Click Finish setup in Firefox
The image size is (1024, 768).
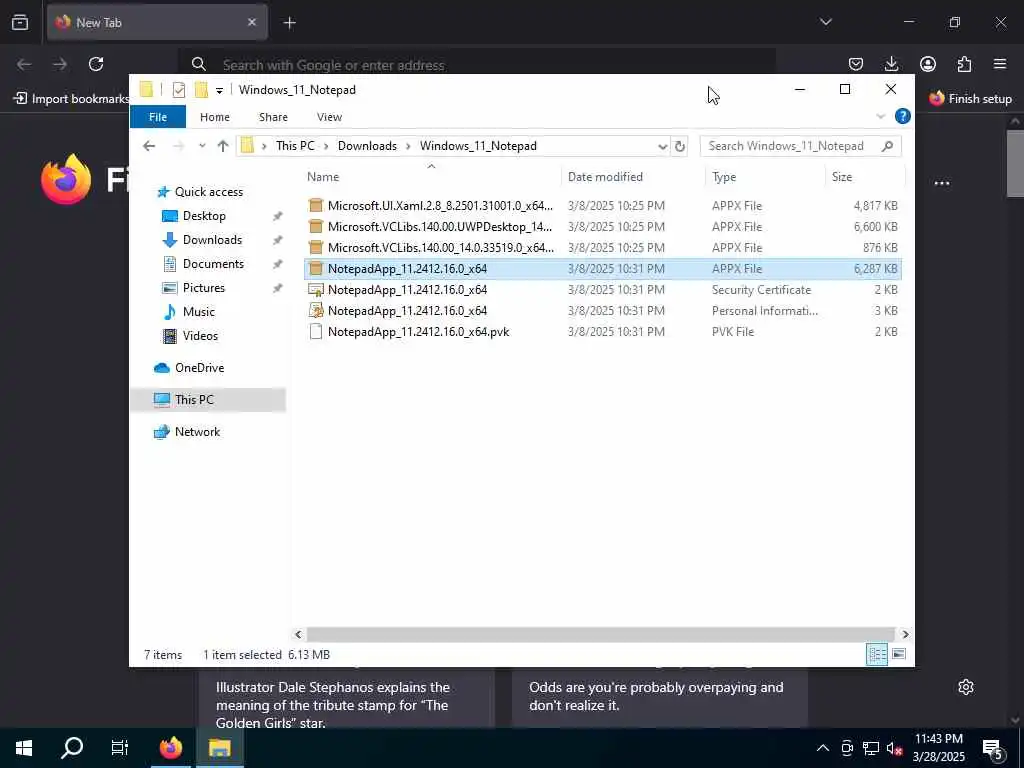tap(970, 99)
